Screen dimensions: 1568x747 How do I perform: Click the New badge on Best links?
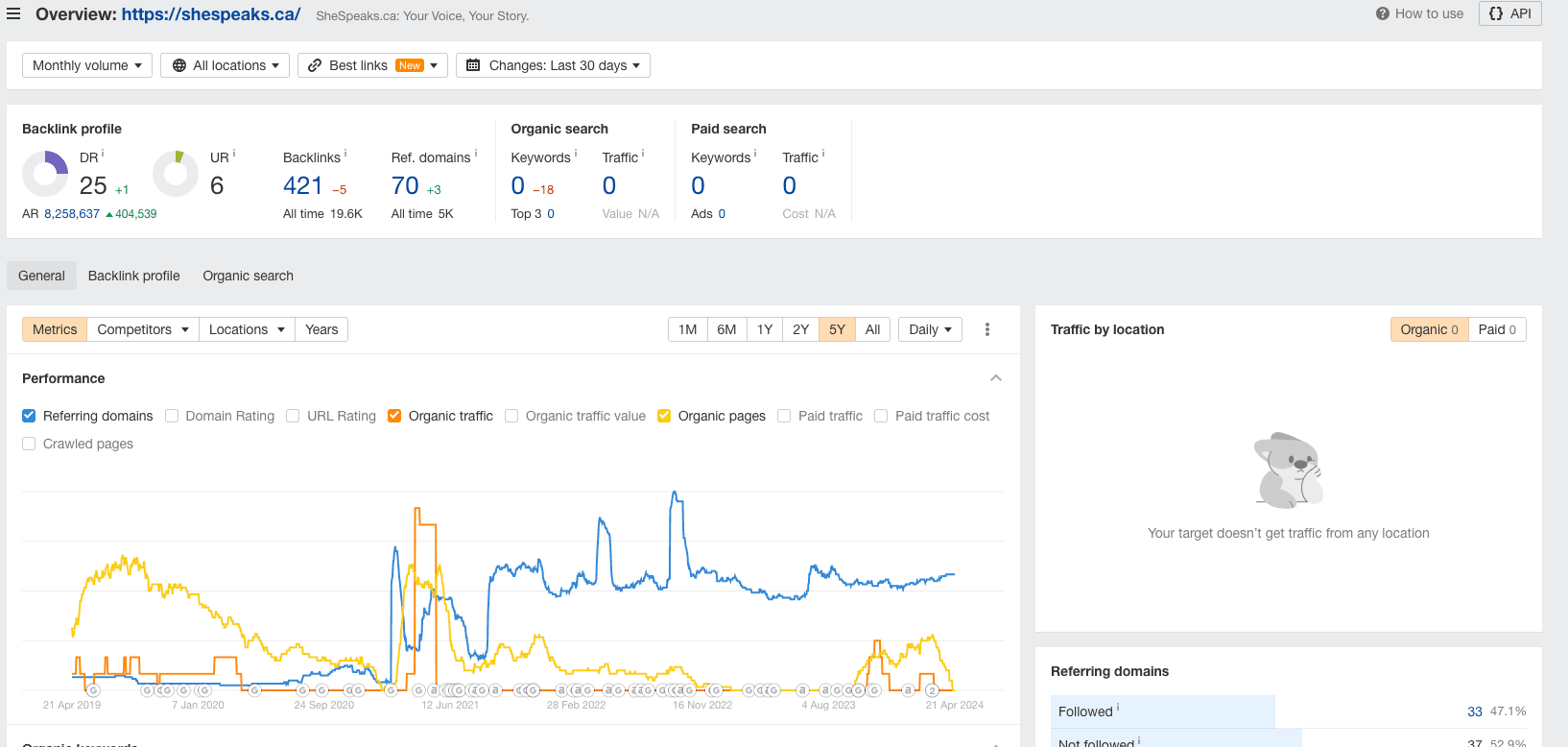[x=410, y=65]
